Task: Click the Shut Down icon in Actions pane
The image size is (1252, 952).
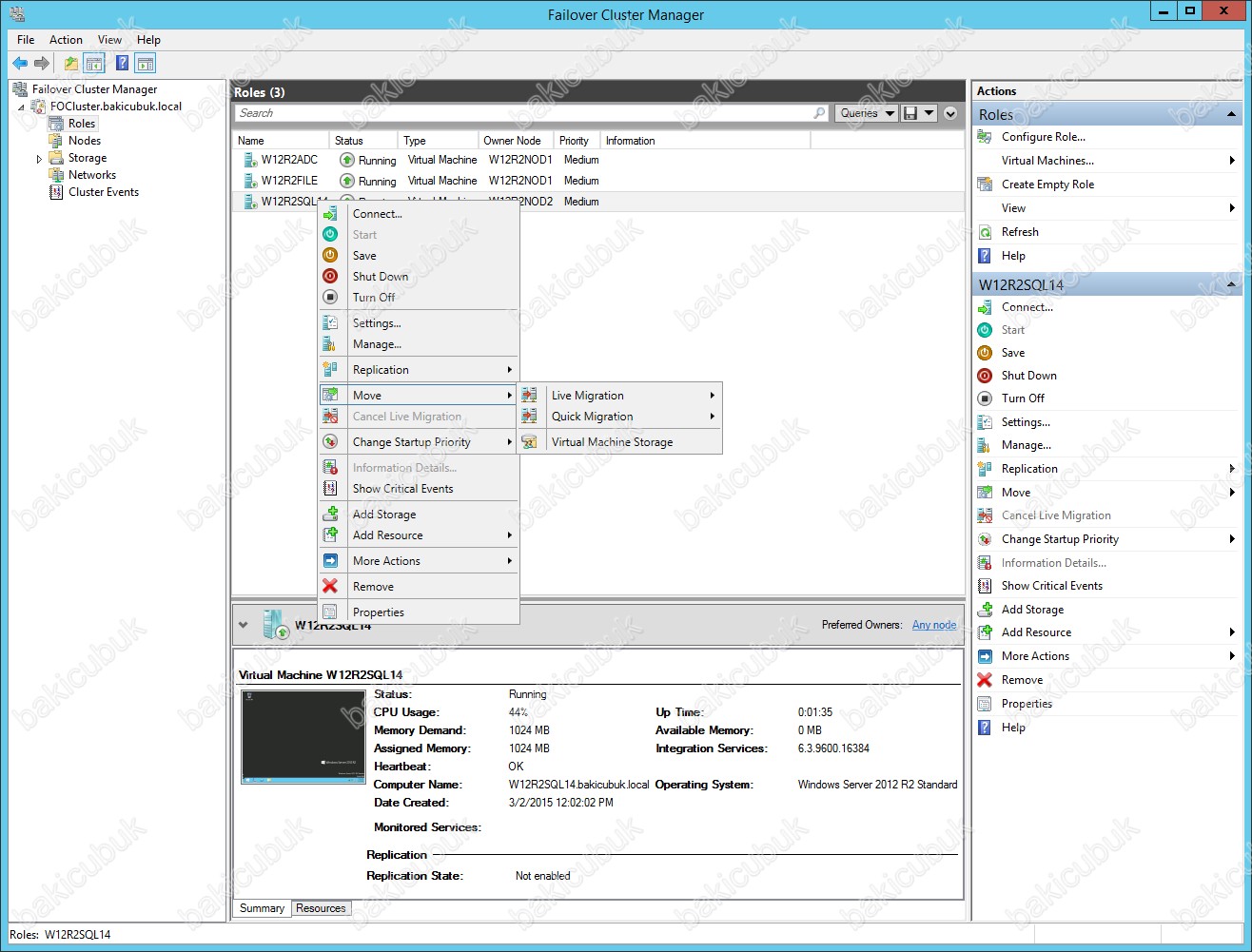Action: pos(986,376)
